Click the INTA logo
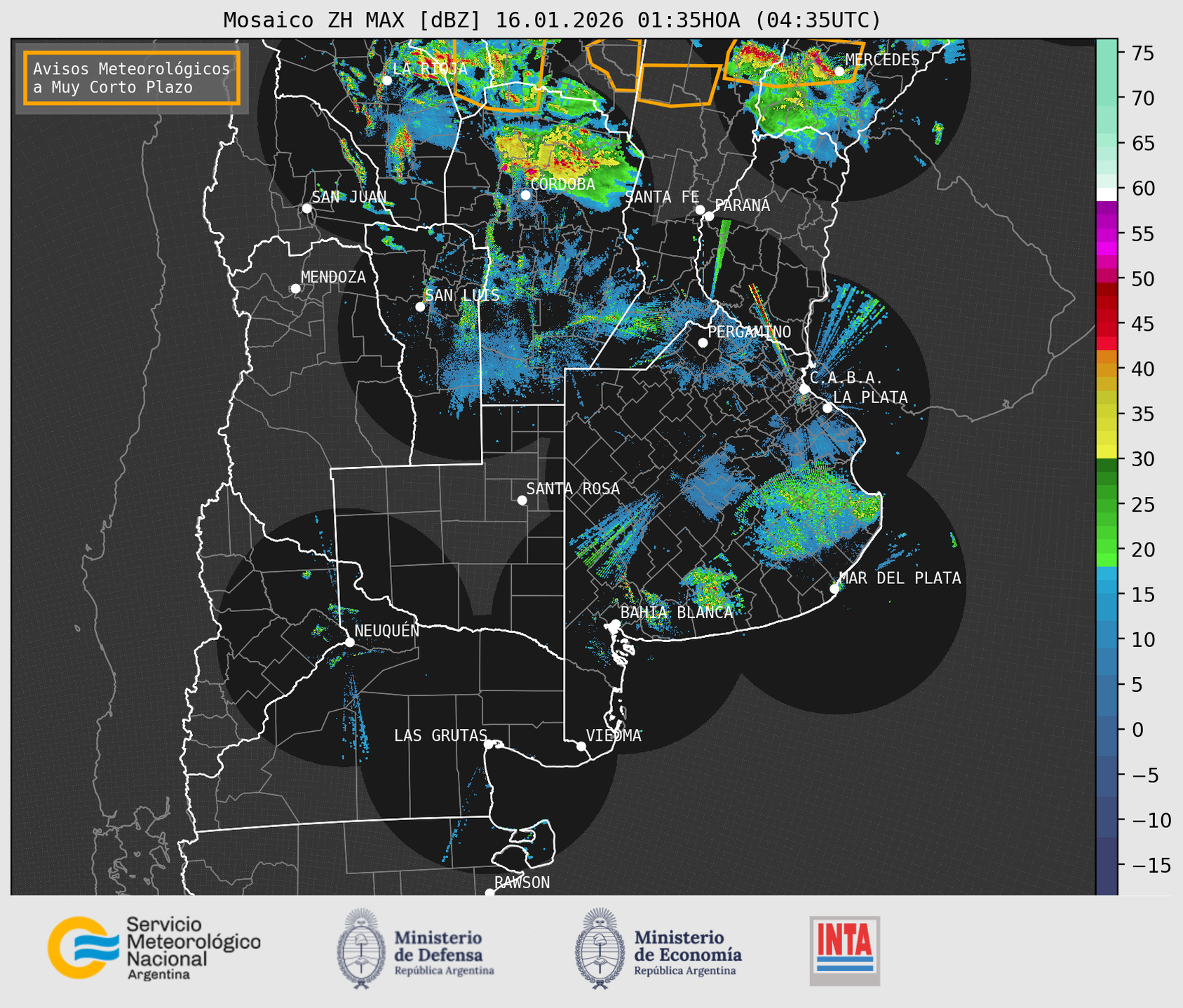Viewport: 1183px width, 1008px height. 844,951
